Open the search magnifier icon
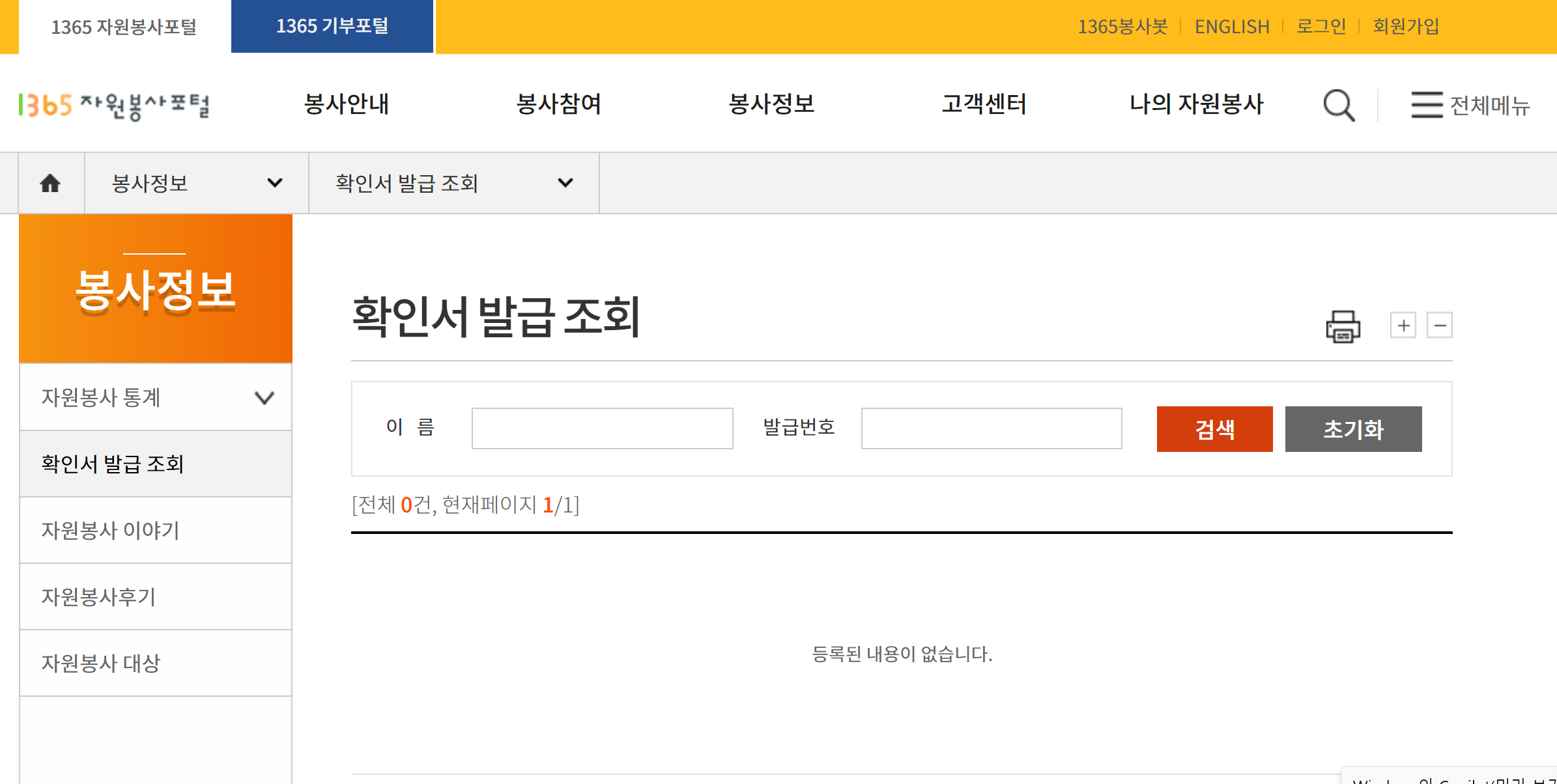 pos(1339,105)
